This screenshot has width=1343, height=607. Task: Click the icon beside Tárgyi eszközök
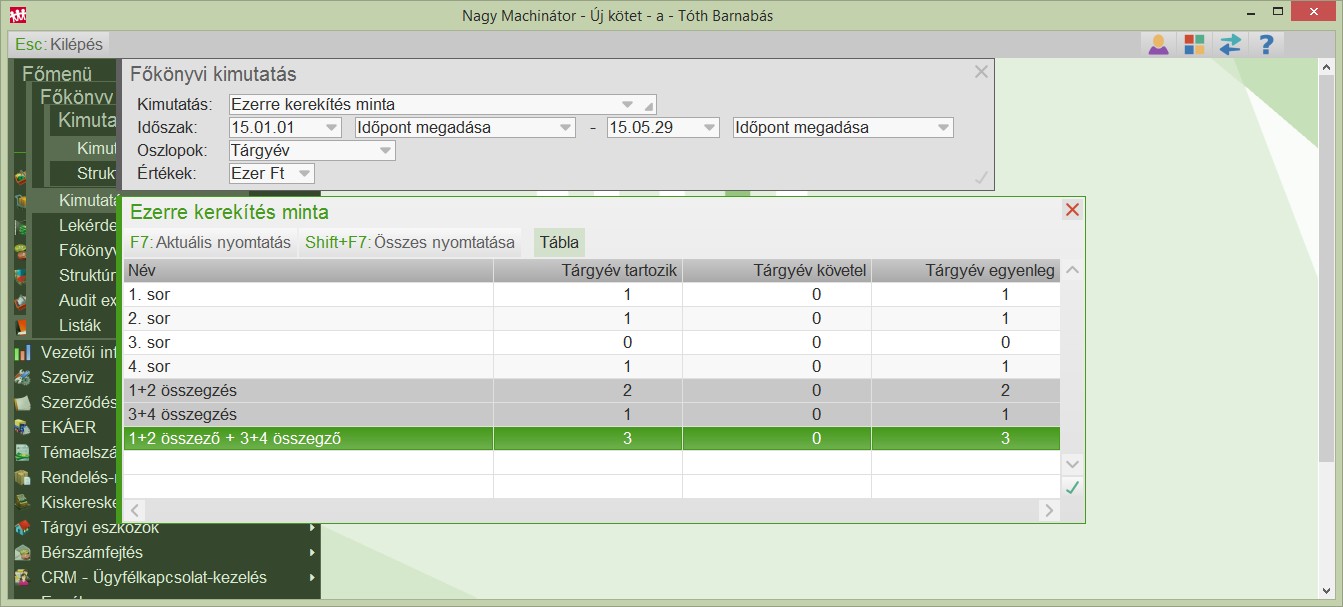[23, 527]
